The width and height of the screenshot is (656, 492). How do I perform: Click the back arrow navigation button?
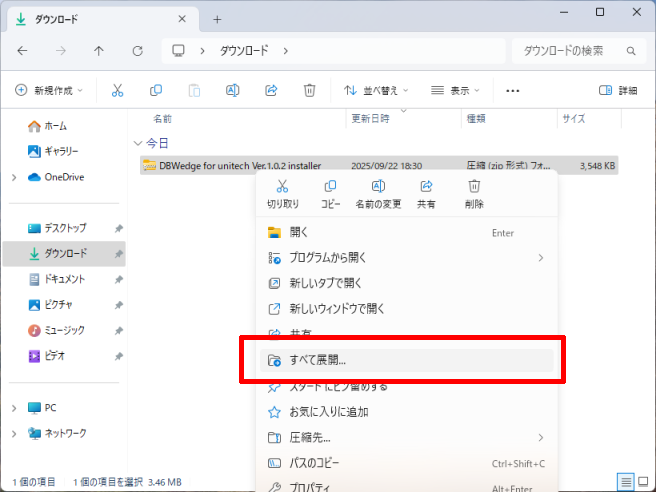[x=22, y=51]
